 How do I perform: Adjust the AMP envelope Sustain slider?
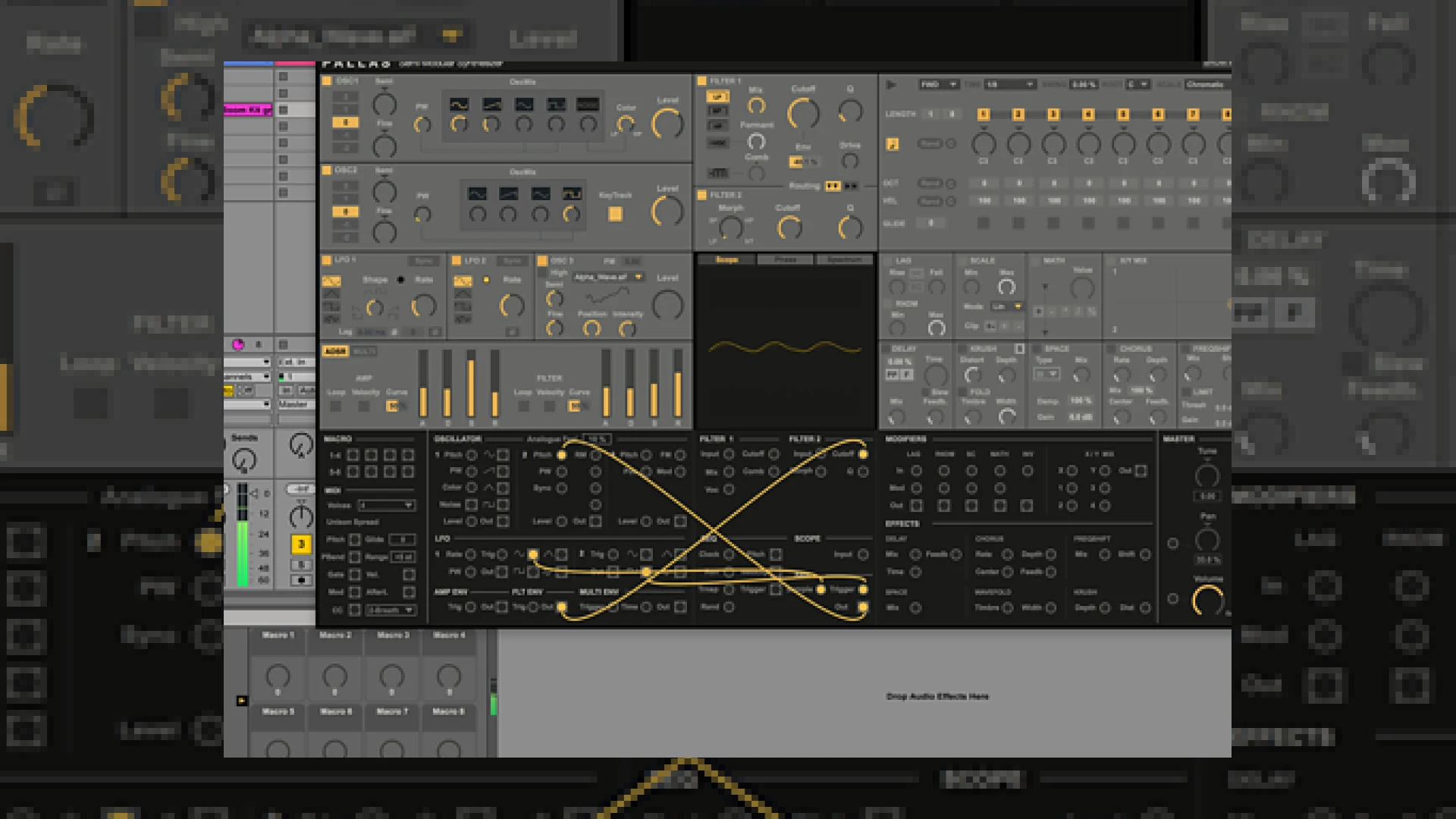[471, 383]
